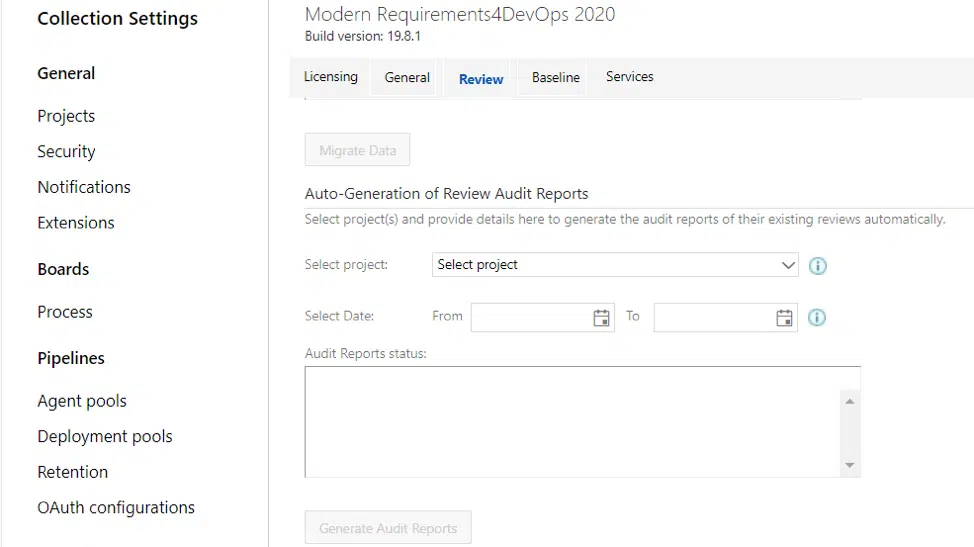The height and width of the screenshot is (547, 974).
Task: Click the Generate Audit Reports button
Action: pyautogui.click(x=388, y=528)
